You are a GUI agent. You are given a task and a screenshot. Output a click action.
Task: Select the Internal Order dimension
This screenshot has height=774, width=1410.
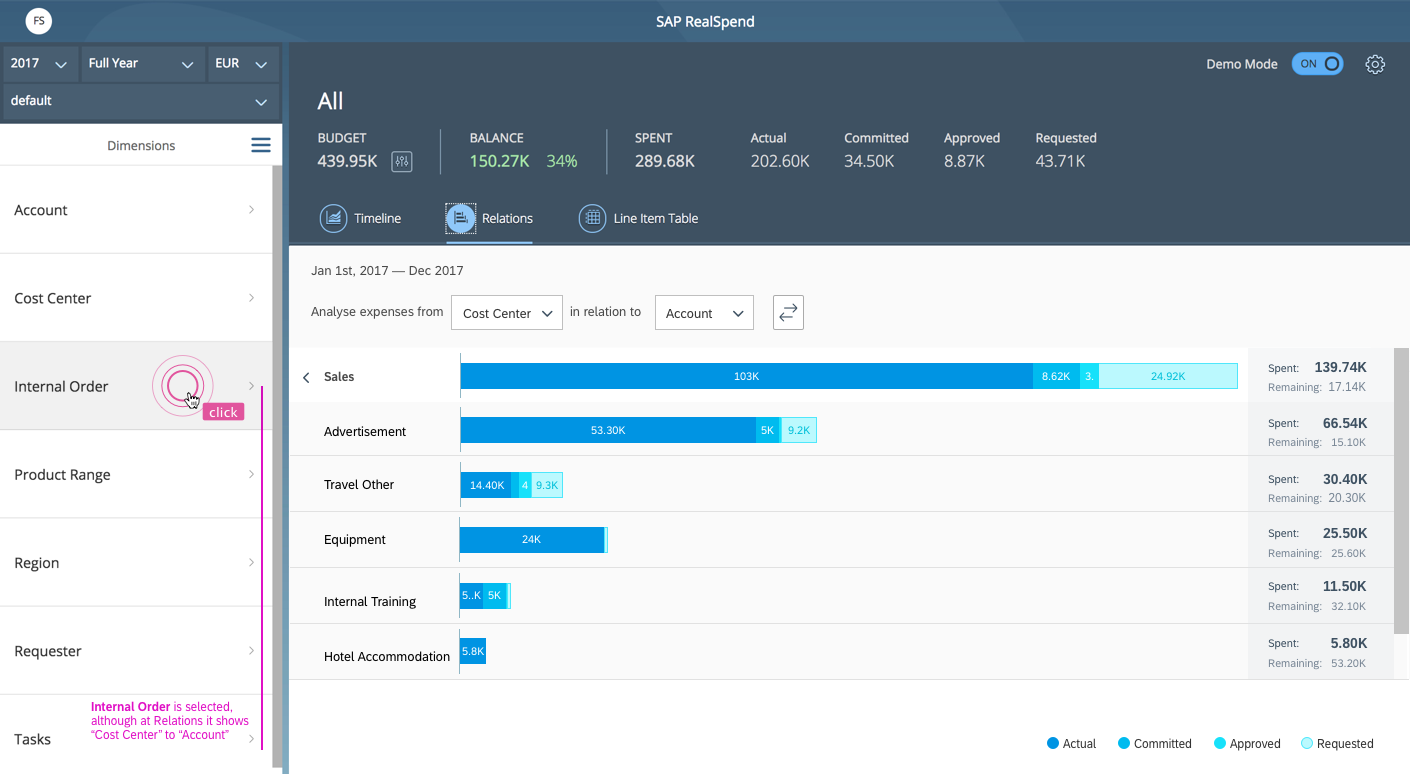tap(135, 386)
